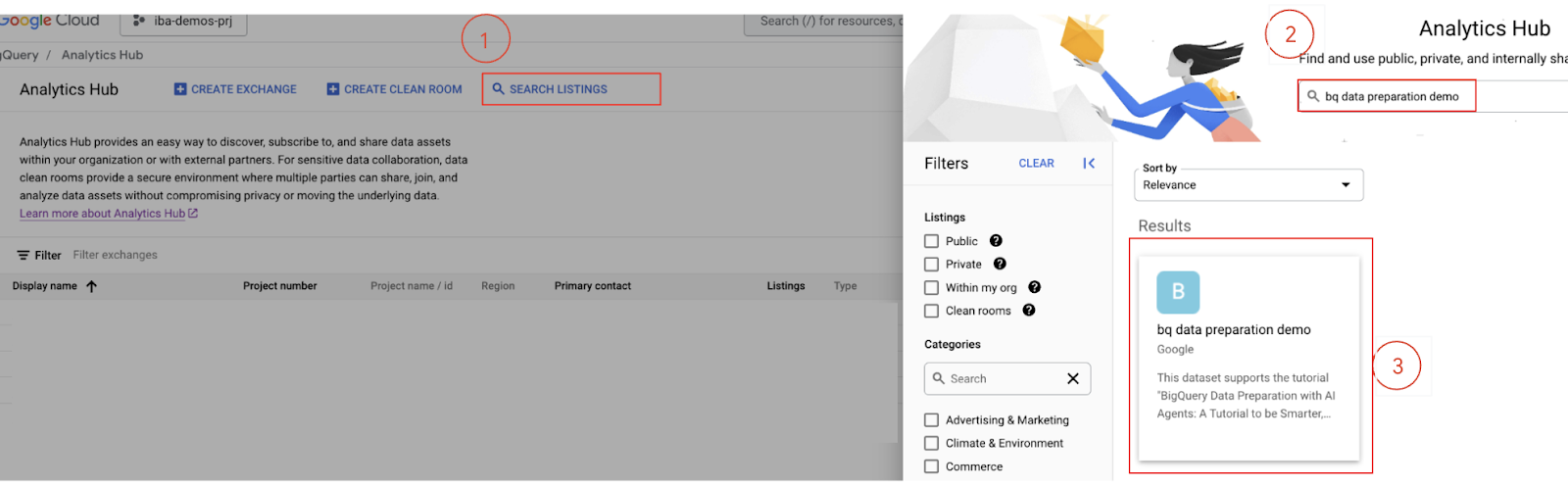Image resolution: width=1568 pixels, height=489 pixels.
Task: Click help icon next to Public
Action: (x=996, y=241)
